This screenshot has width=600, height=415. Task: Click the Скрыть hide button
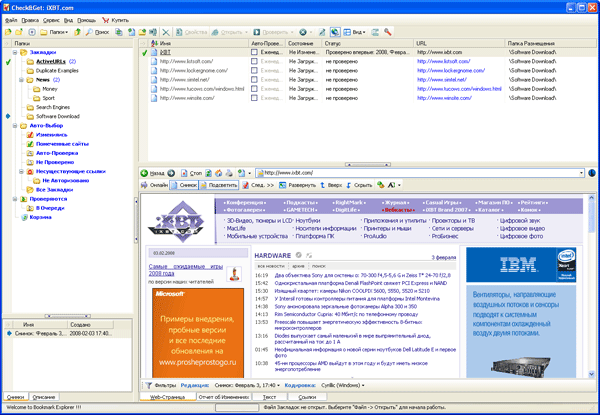pyautogui.click(x=359, y=185)
